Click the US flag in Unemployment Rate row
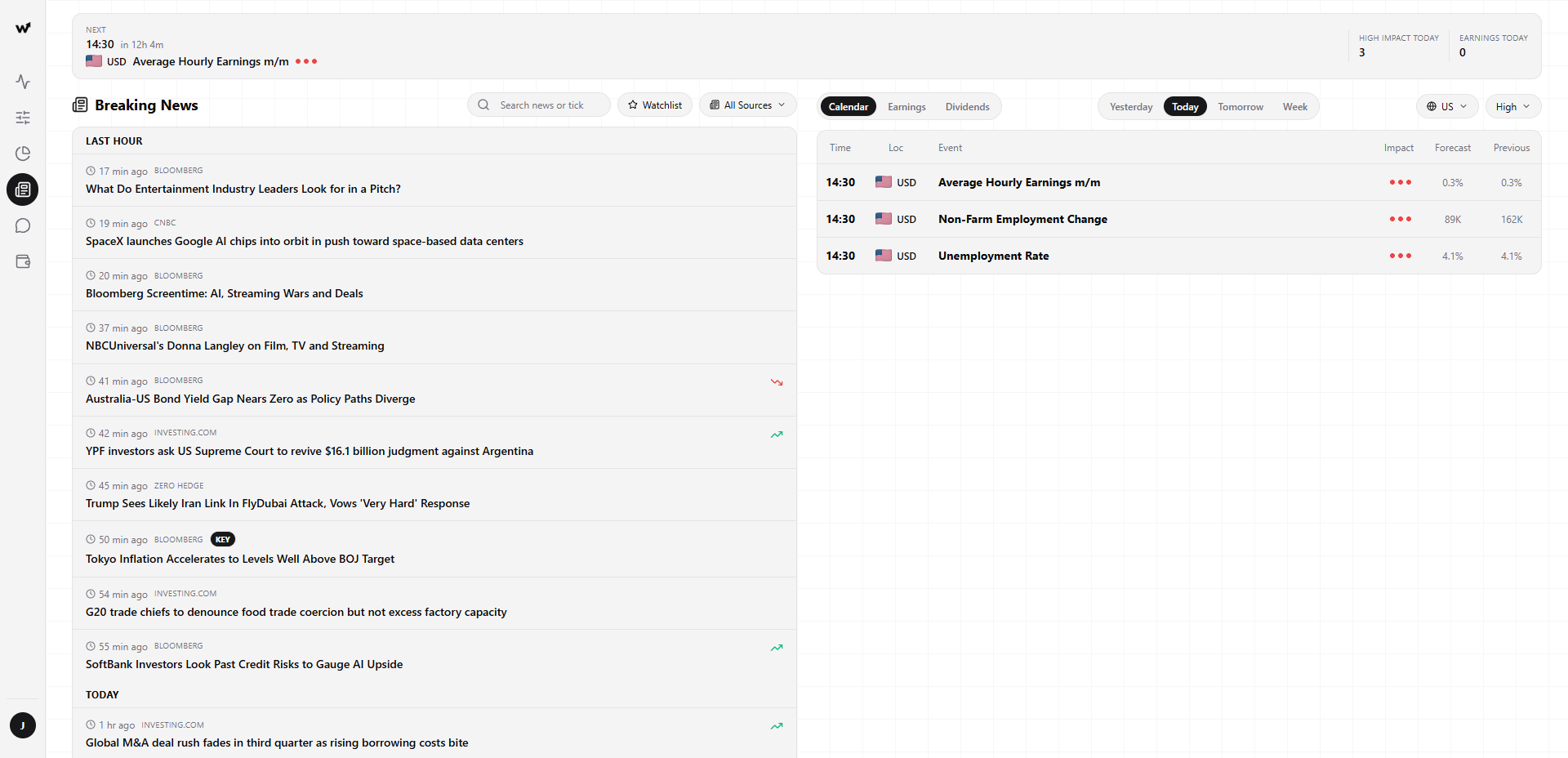The image size is (1568, 758). tap(884, 255)
